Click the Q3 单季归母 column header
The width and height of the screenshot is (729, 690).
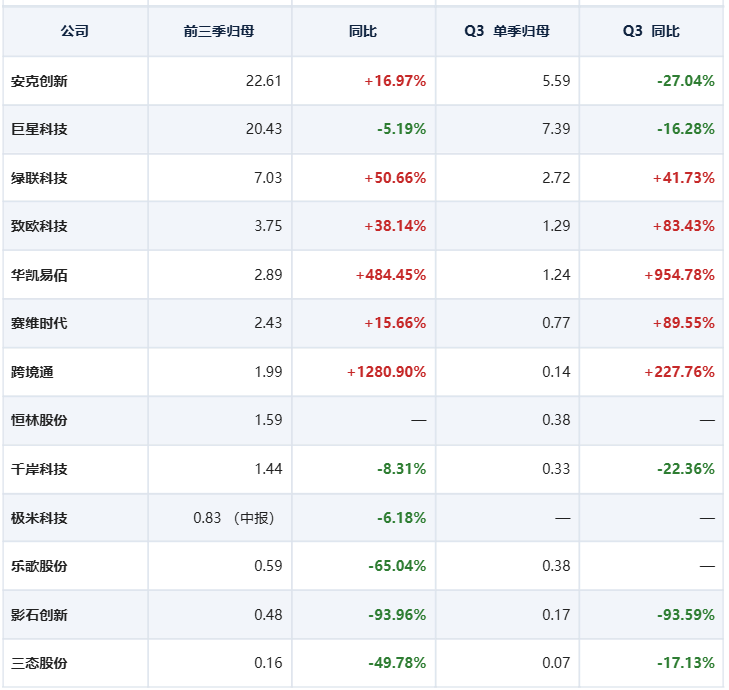click(507, 31)
